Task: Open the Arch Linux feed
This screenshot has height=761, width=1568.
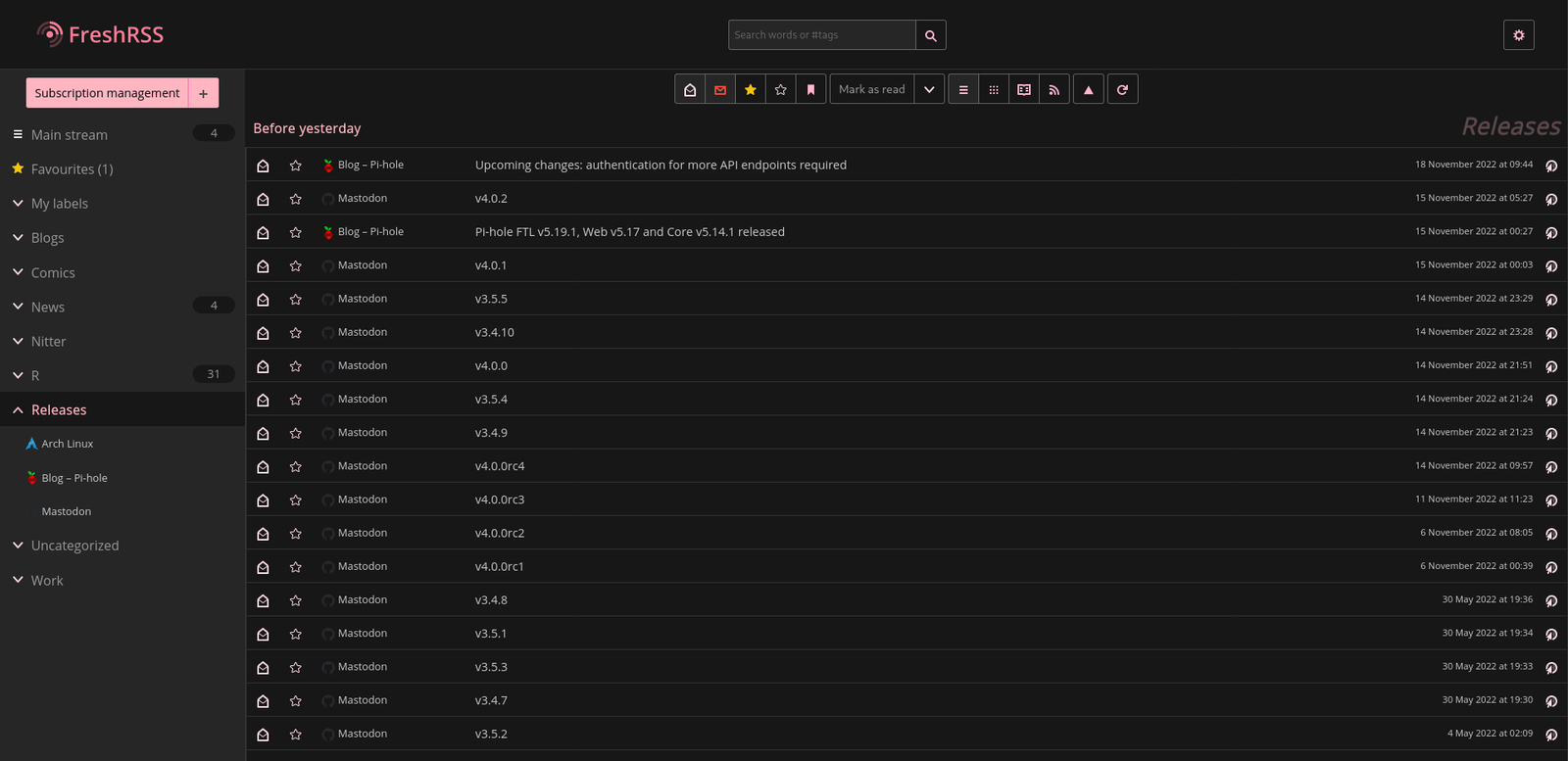Action: tap(68, 444)
